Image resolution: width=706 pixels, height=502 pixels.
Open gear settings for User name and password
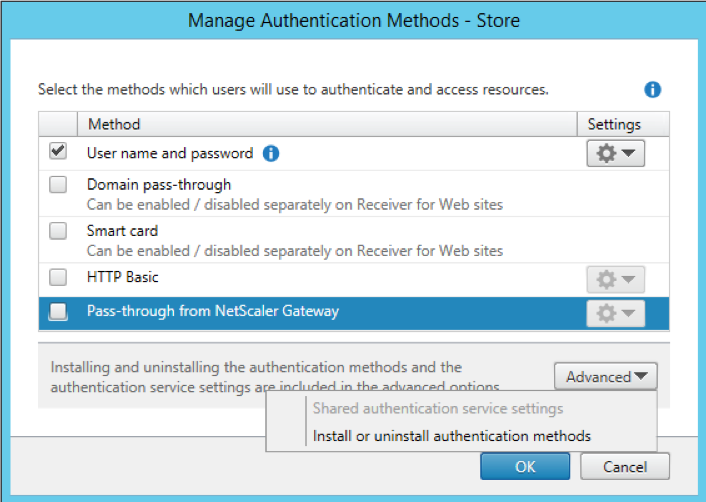(614, 153)
